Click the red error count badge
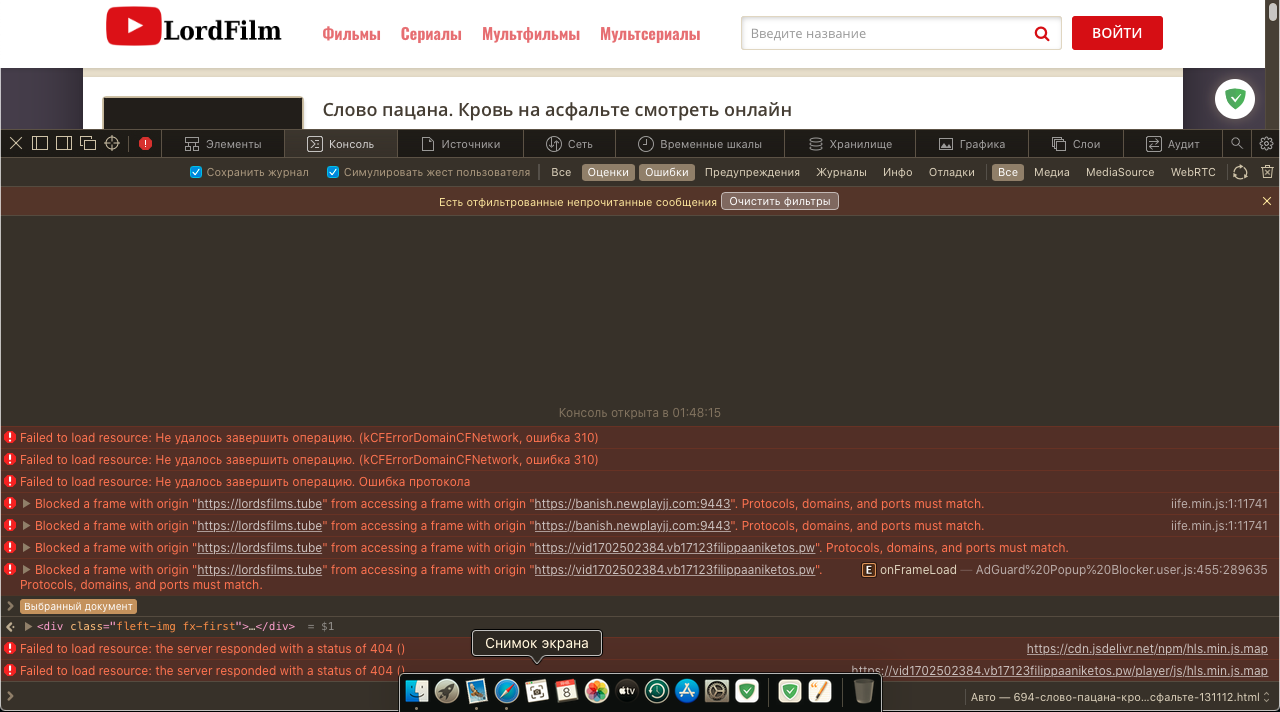Screen dimensions: 1280x712 145,143
